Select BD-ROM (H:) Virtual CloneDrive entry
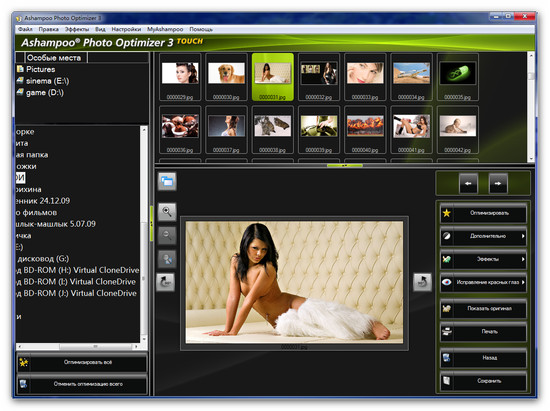The height and width of the screenshot is (411, 550). [78, 270]
